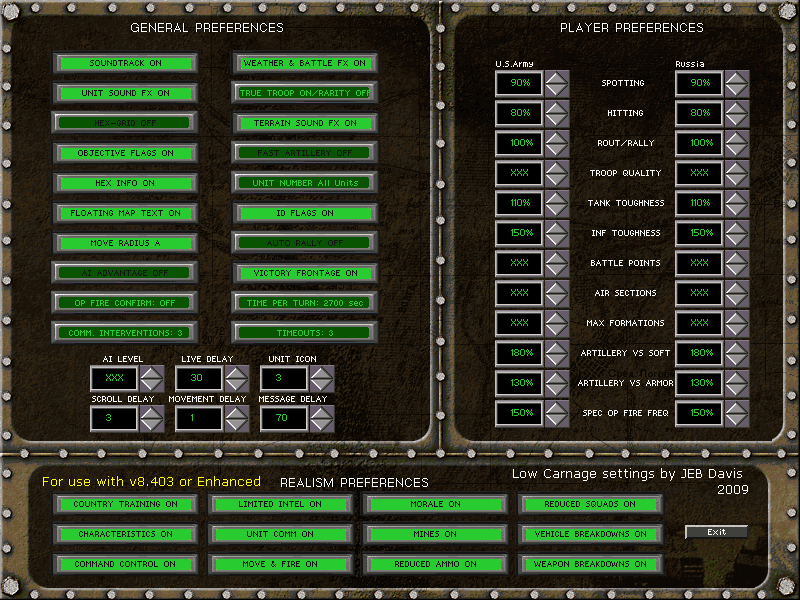Image resolution: width=800 pixels, height=600 pixels.
Task: Adjust Russia Rout/Rally stepper arrows
Action: (737, 143)
